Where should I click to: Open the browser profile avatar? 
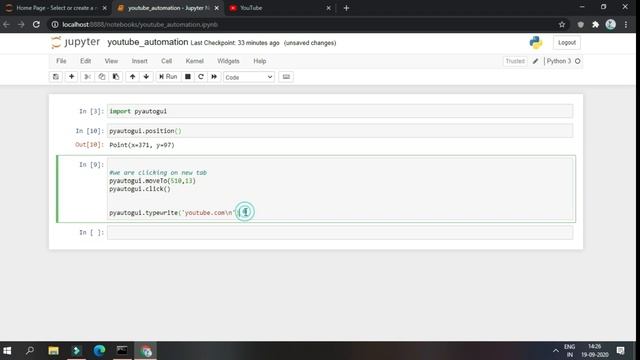(x=611, y=24)
